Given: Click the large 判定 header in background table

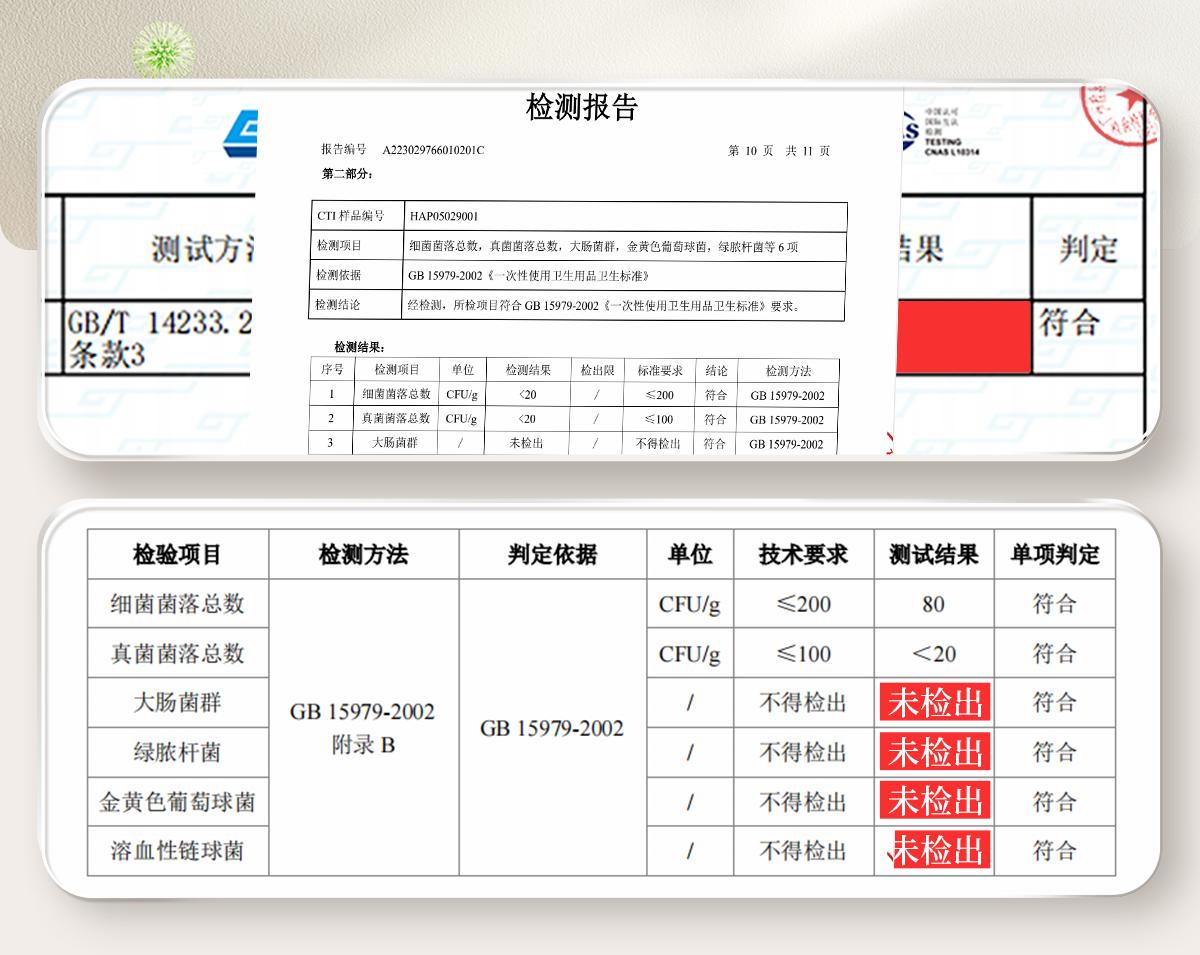Looking at the screenshot, I should 1088,248.
